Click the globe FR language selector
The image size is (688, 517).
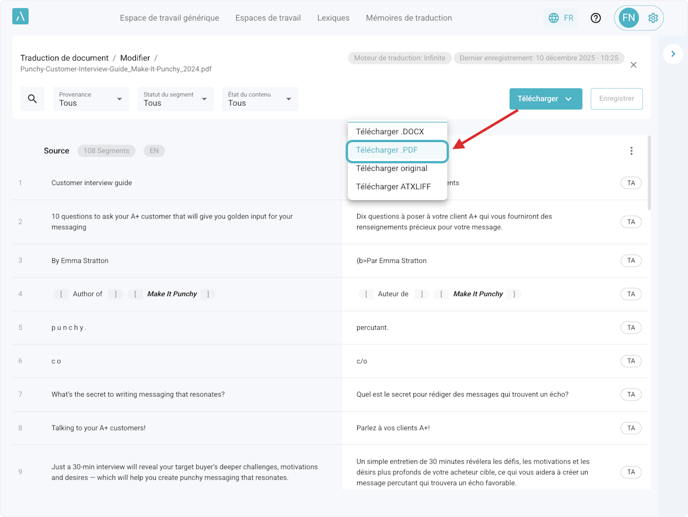561,18
